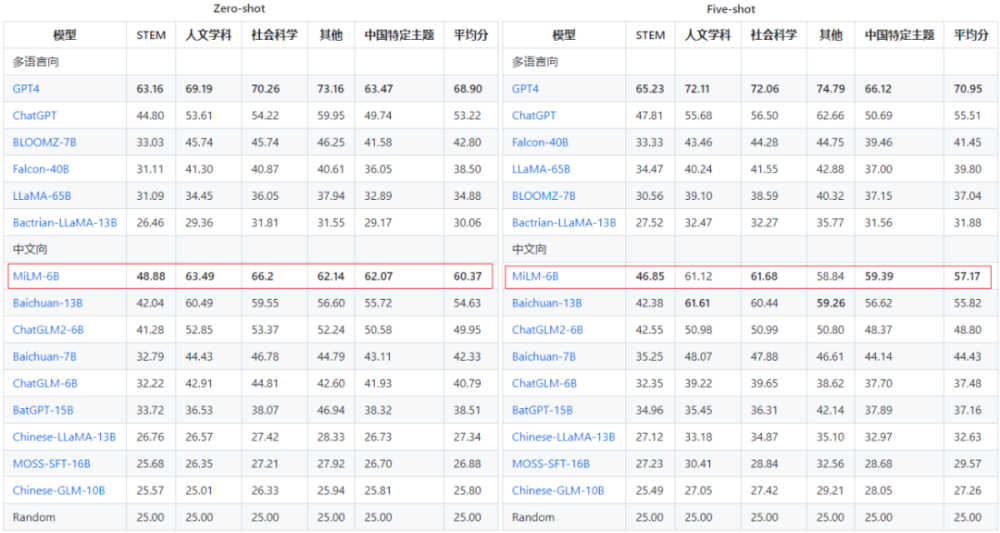
Task: Open BatGPT-15B link in Zero-shot table
Action: click(x=43, y=410)
